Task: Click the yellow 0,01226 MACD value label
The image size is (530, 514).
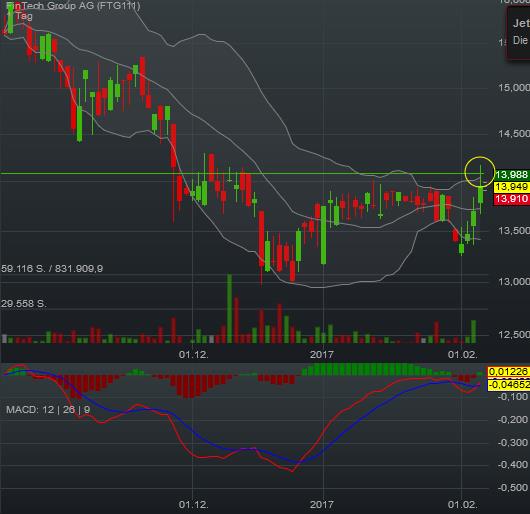Action: [x=508, y=372]
